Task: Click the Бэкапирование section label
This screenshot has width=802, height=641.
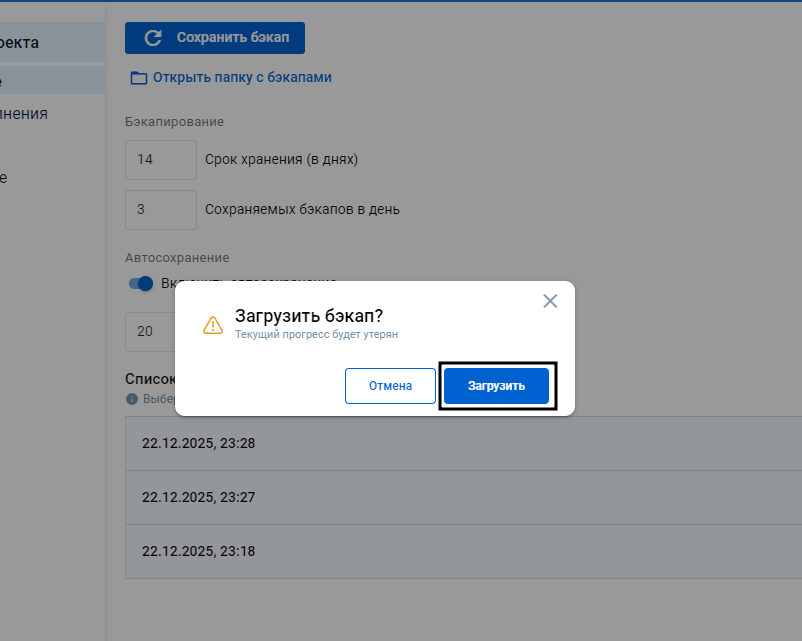Action: click(x=174, y=122)
